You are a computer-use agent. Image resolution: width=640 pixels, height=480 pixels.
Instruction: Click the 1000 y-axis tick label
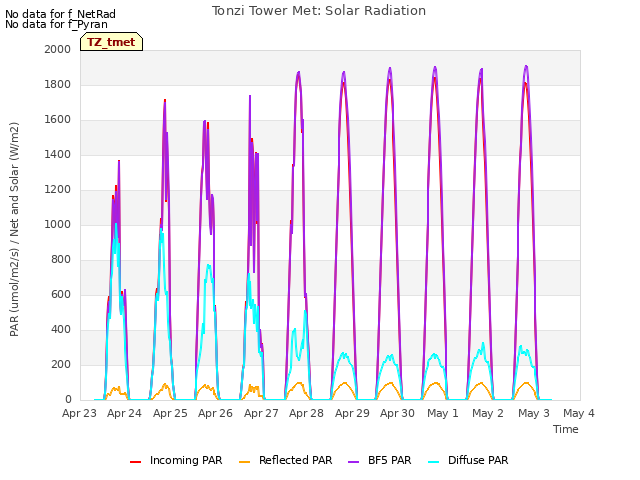(58, 224)
